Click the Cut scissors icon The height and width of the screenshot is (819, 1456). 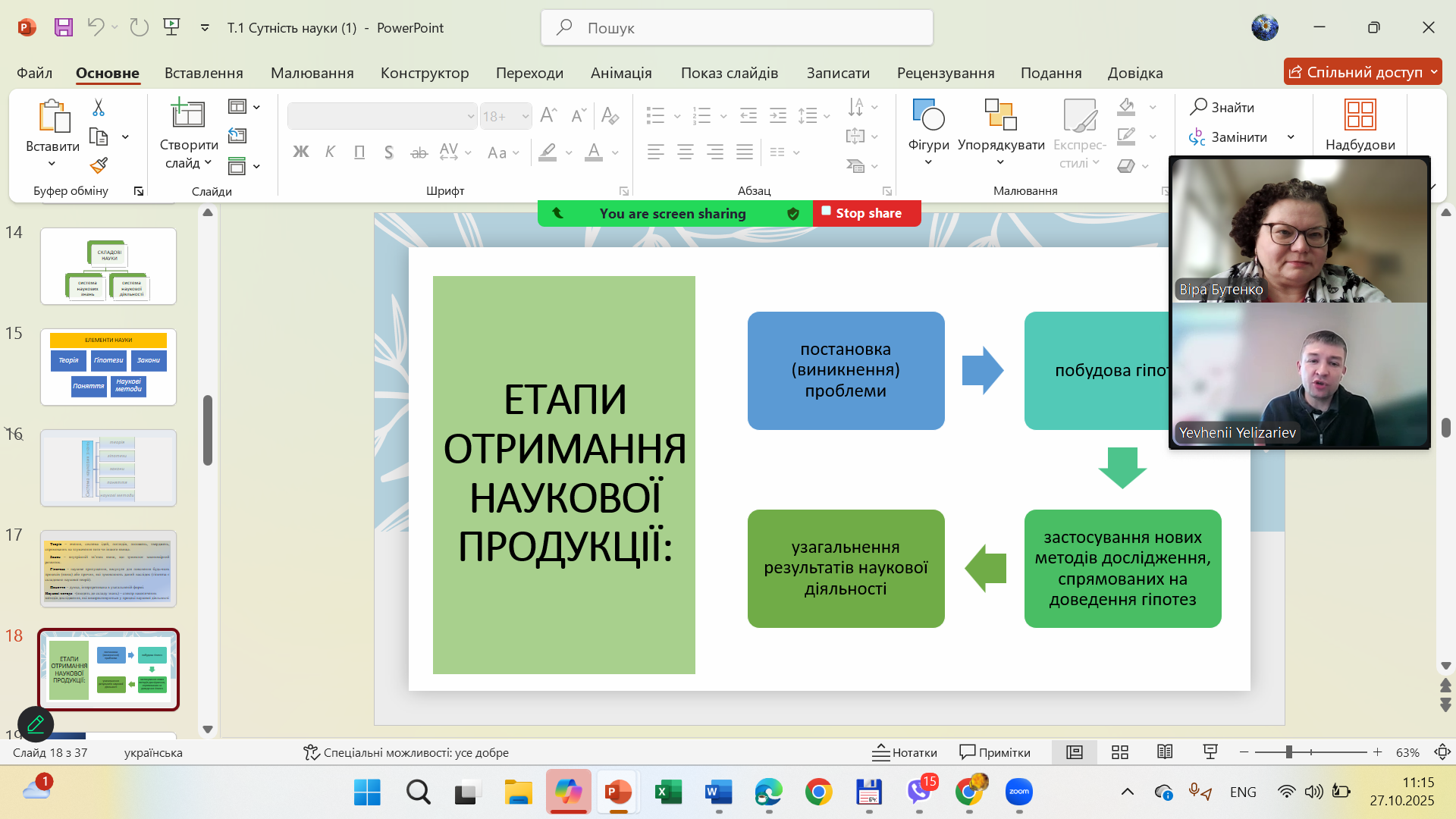click(x=99, y=108)
